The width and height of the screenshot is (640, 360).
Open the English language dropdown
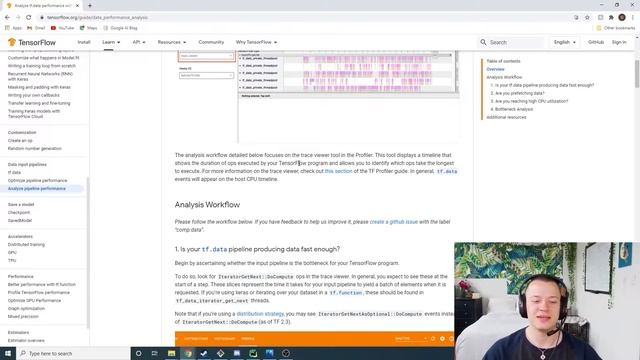[x=564, y=42]
